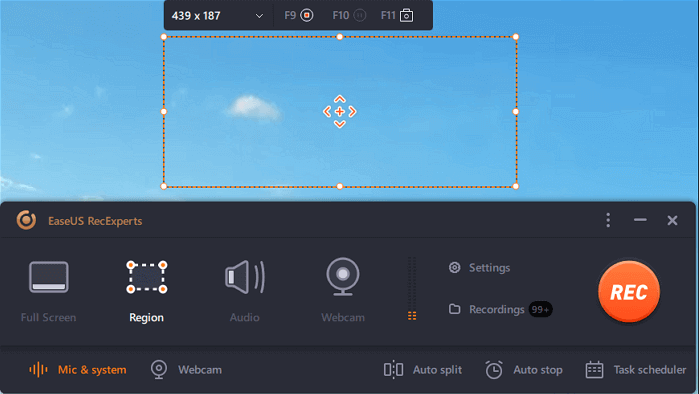
Task: Choose the Webcam recording mode icon
Action: pyautogui.click(x=342, y=277)
